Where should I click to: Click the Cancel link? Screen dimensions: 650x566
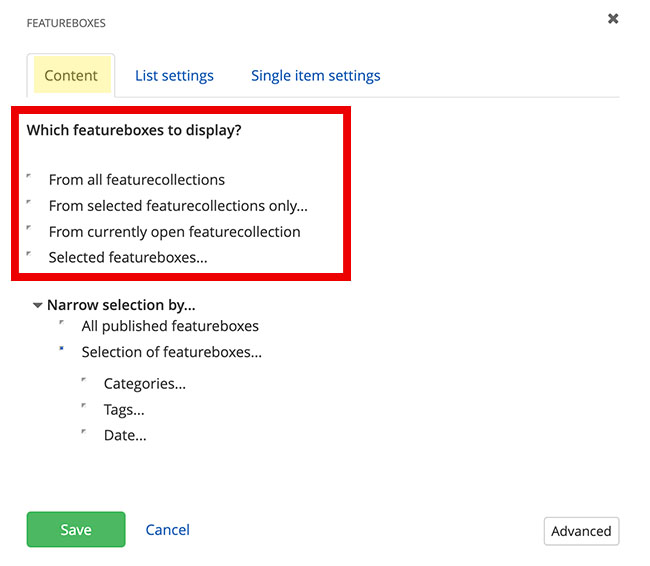167,530
